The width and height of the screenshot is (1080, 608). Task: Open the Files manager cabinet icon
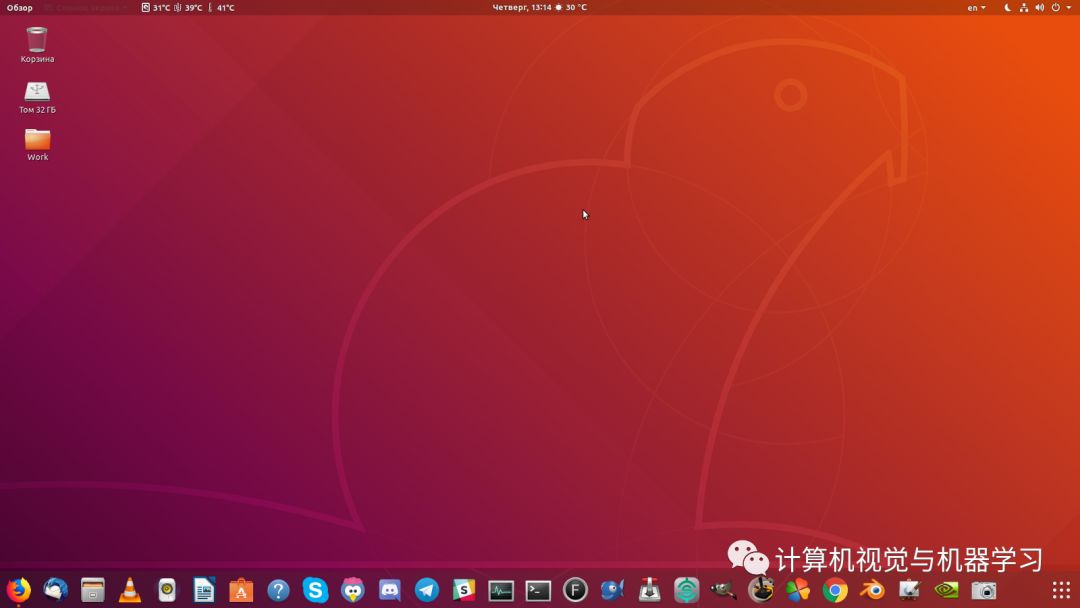click(93, 590)
